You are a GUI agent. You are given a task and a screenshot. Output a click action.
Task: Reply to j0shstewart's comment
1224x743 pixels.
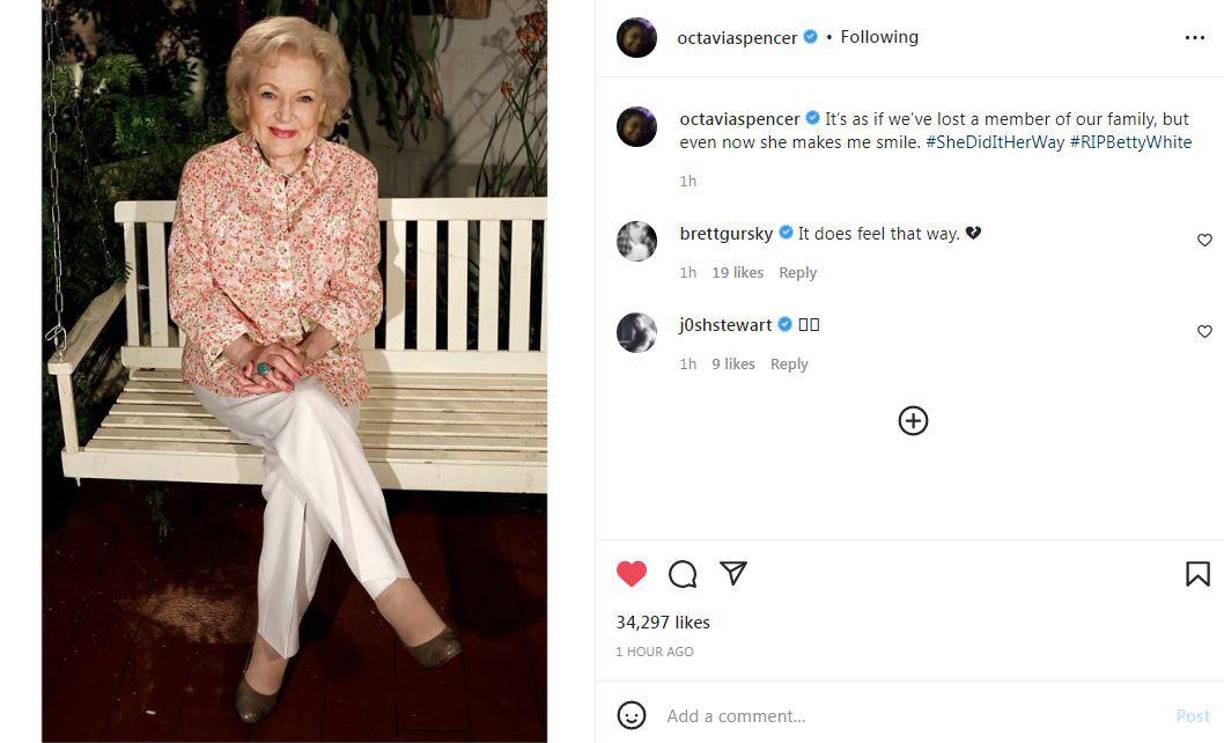(x=789, y=363)
